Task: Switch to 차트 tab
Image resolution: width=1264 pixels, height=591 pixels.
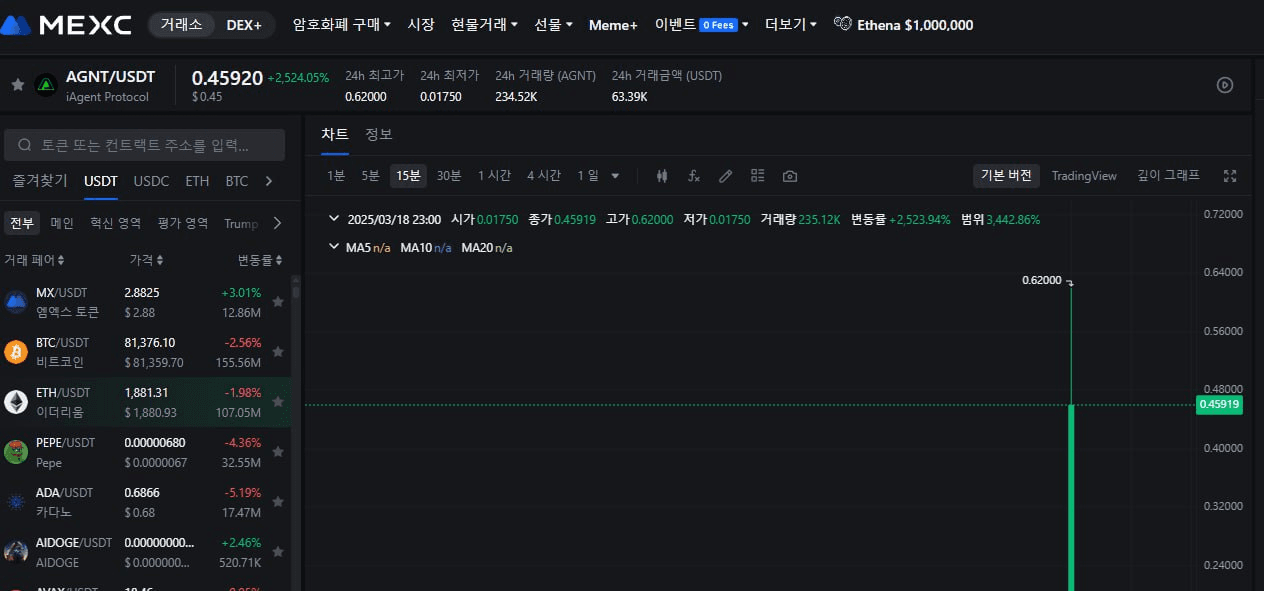Action: pos(335,134)
